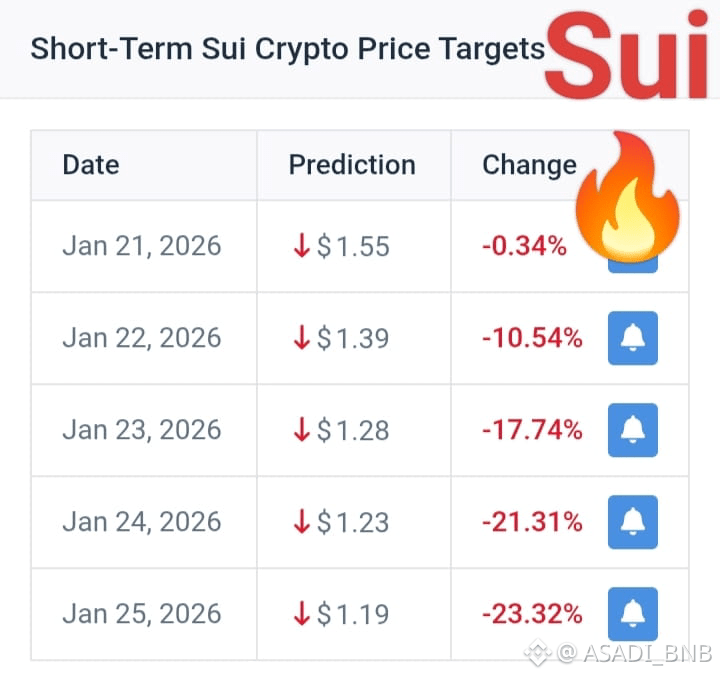Click the large red Sui text
Screen dimensions: 720x678
pyautogui.click(x=628, y=55)
